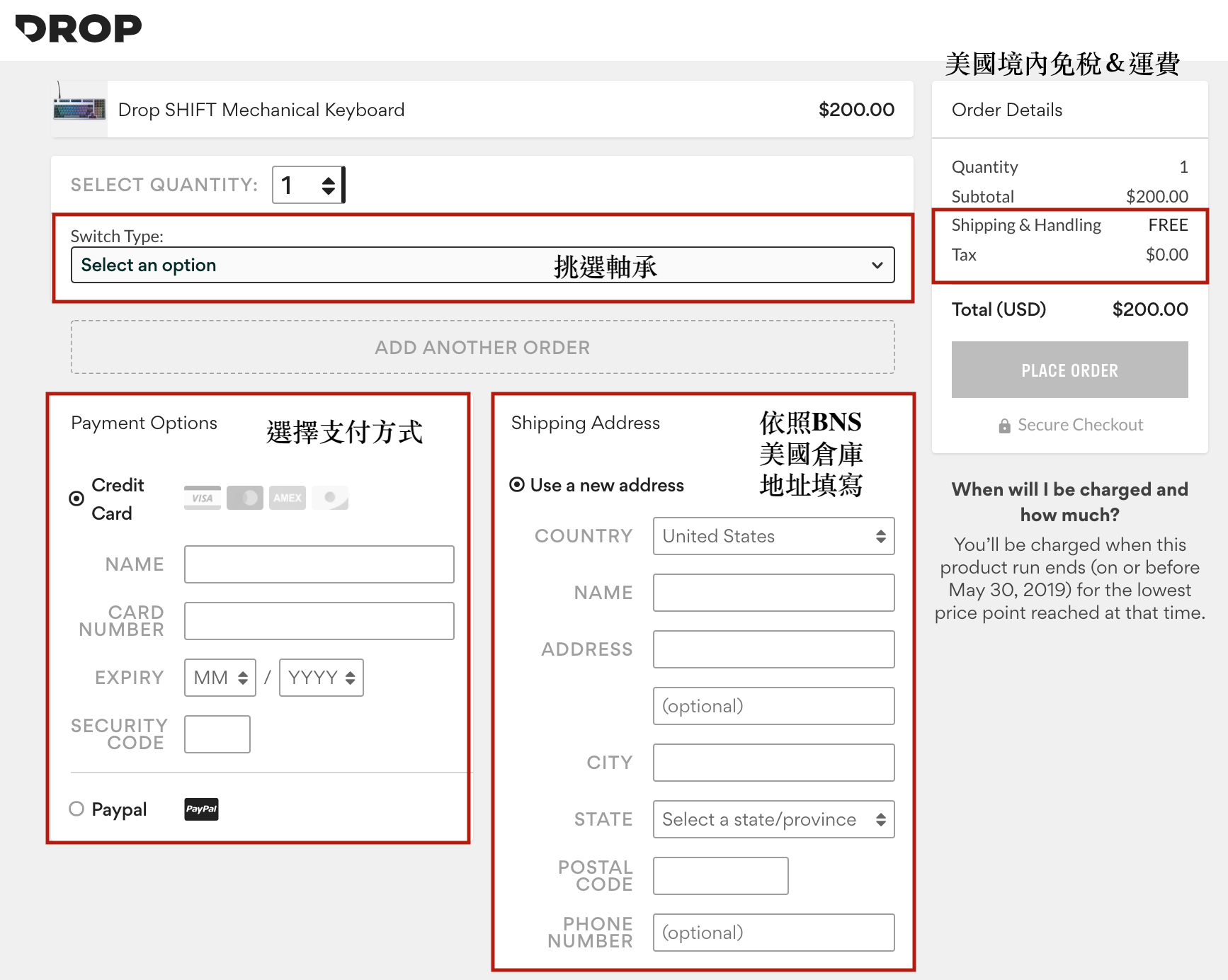This screenshot has height=980, width=1228.
Task: Select Credit Card payment option
Action: point(76,498)
